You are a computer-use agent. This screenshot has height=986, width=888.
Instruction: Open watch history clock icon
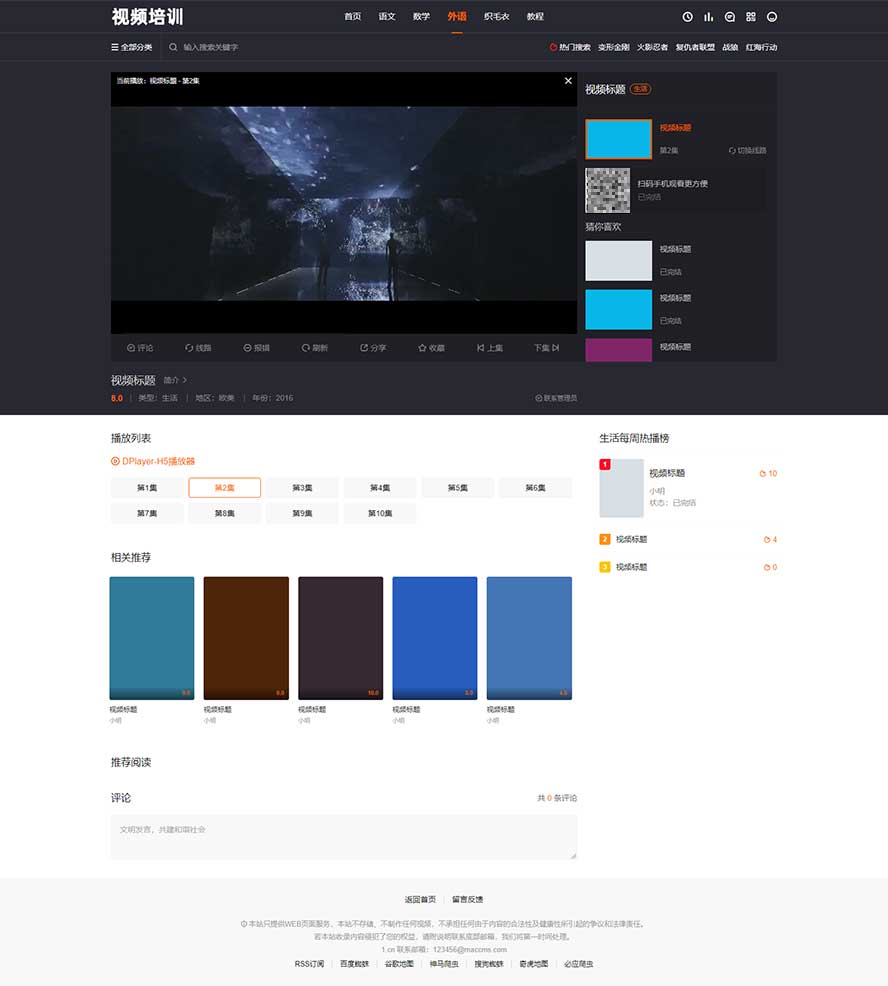point(687,17)
